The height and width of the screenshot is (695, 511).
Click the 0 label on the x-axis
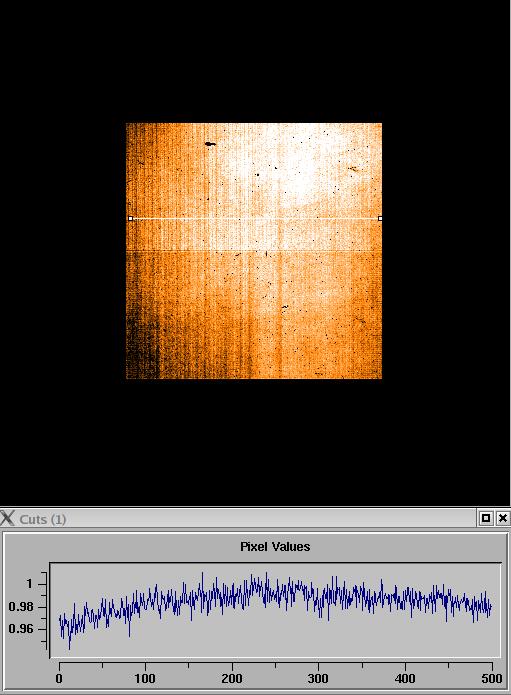click(59, 679)
